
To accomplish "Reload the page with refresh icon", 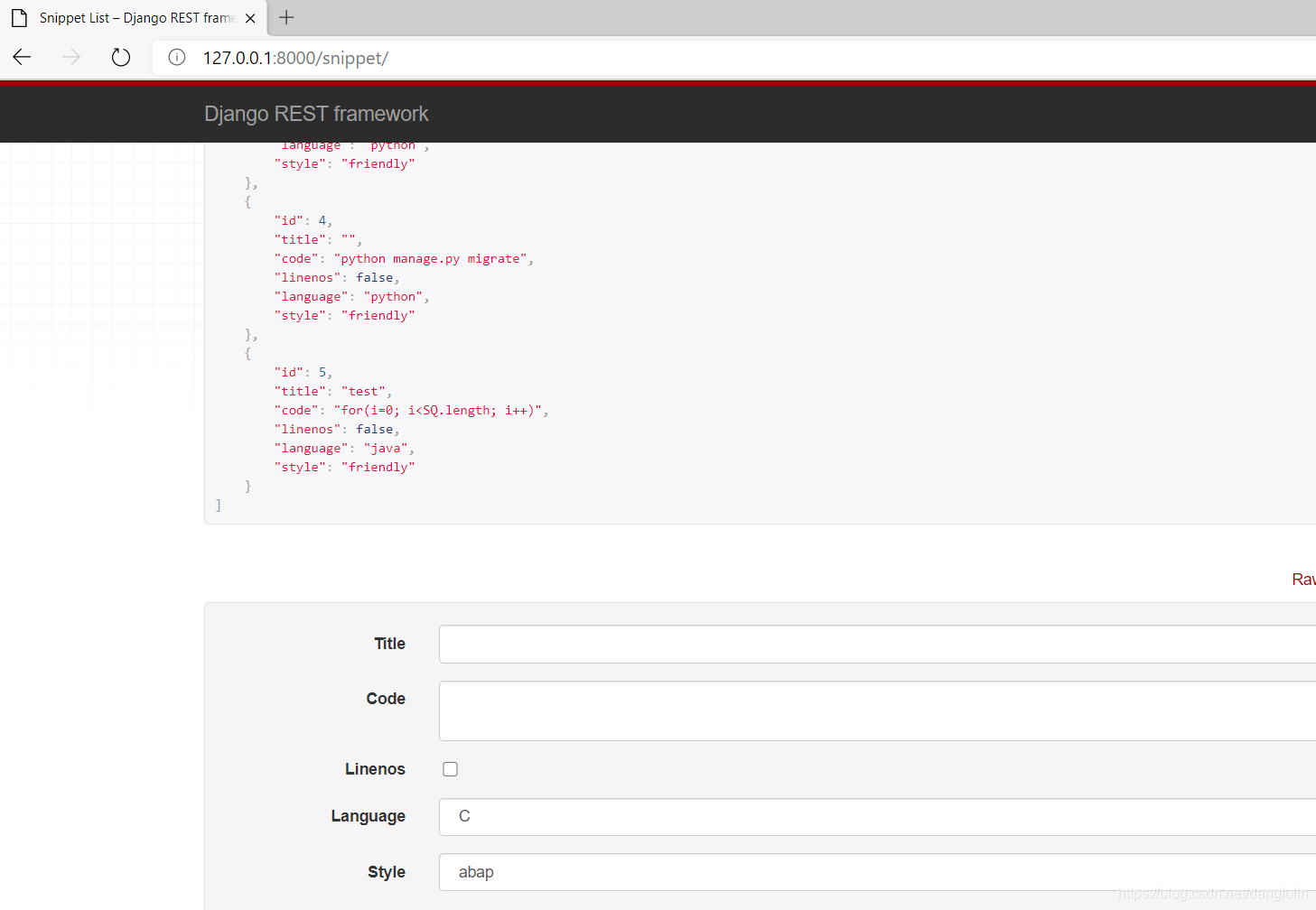I will click(x=120, y=58).
